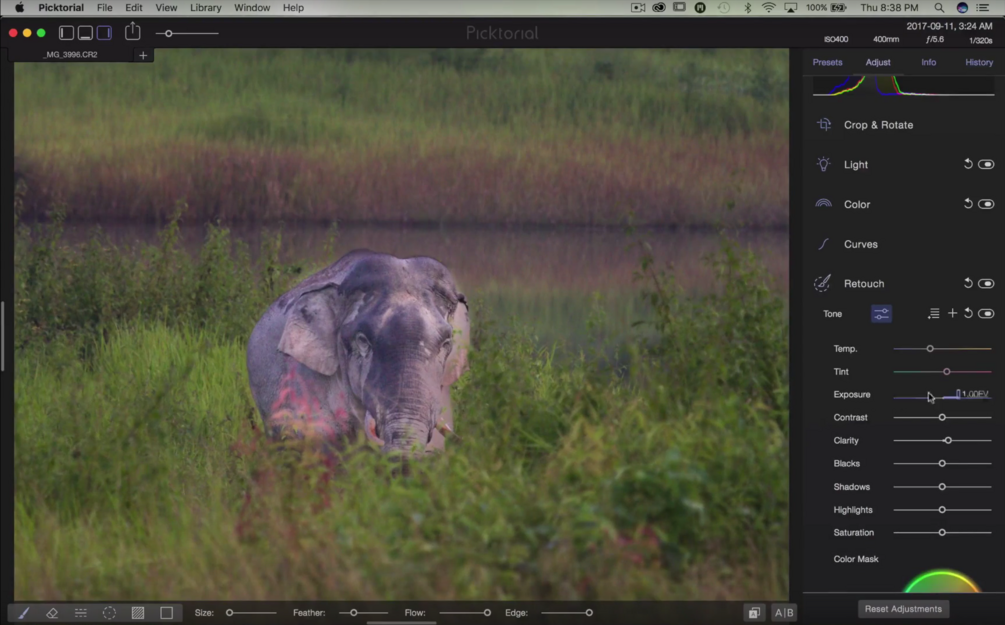Open the Wi-Fi menu bar icon
The height and width of the screenshot is (625, 1005).
click(x=768, y=8)
